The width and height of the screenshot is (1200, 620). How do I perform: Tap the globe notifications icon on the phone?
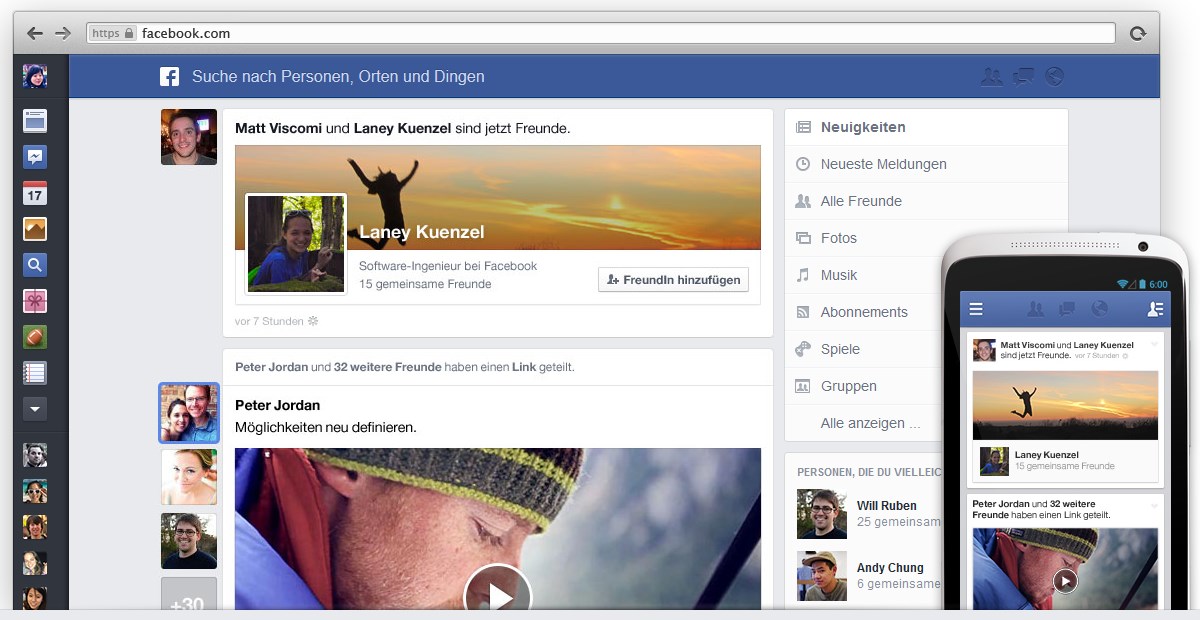[1099, 309]
